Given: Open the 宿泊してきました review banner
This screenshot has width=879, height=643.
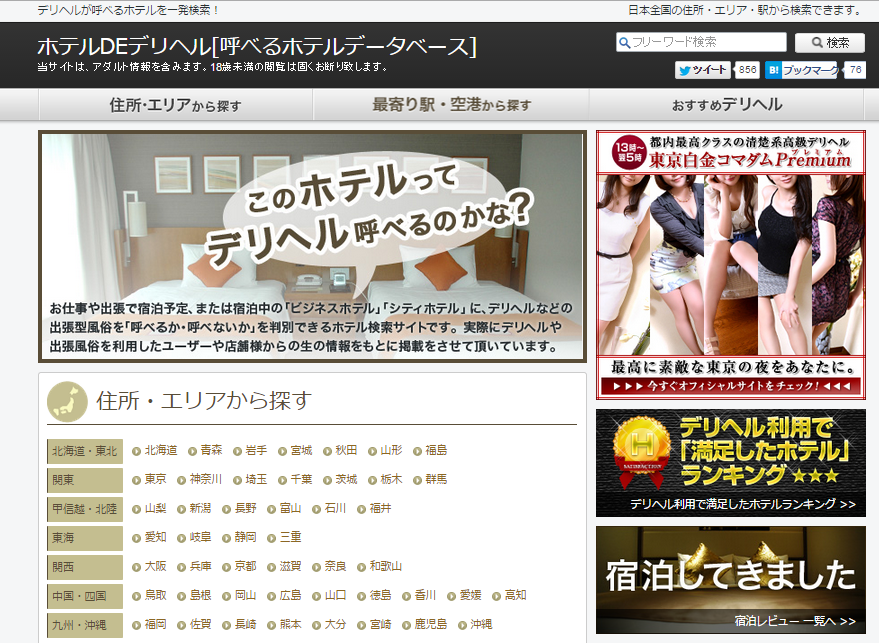Looking at the screenshot, I should pos(730,580).
